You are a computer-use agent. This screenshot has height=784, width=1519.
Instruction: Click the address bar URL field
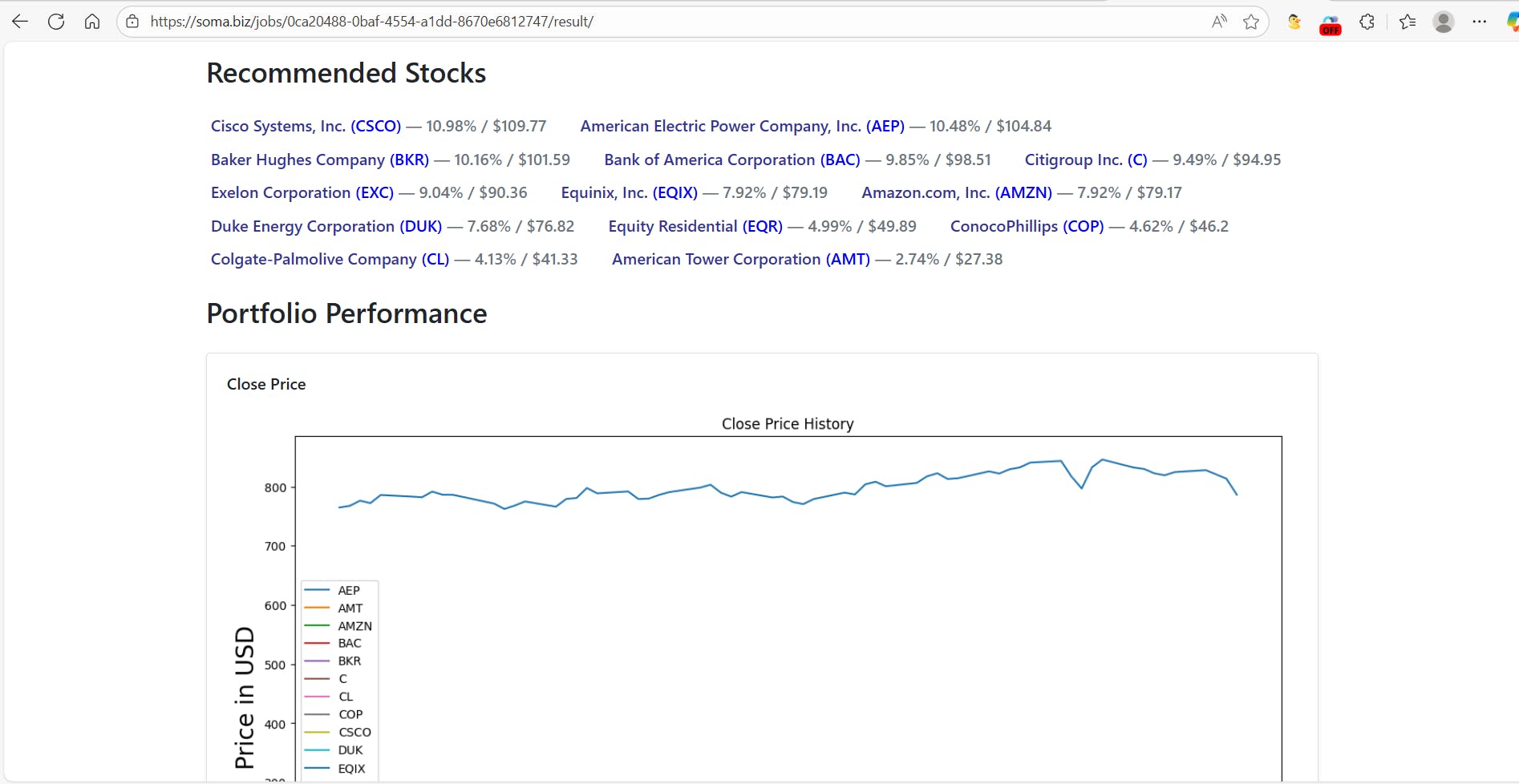674,22
